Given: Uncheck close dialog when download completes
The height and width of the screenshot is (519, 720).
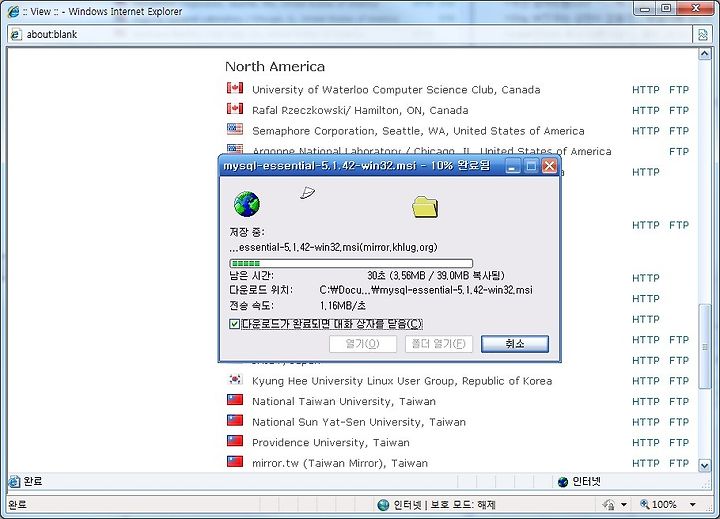Looking at the screenshot, I should click(x=234, y=324).
